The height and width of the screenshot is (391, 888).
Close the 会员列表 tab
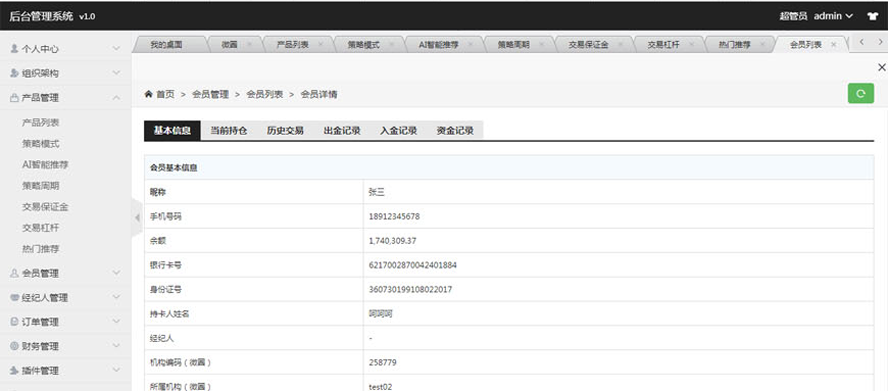click(x=833, y=45)
